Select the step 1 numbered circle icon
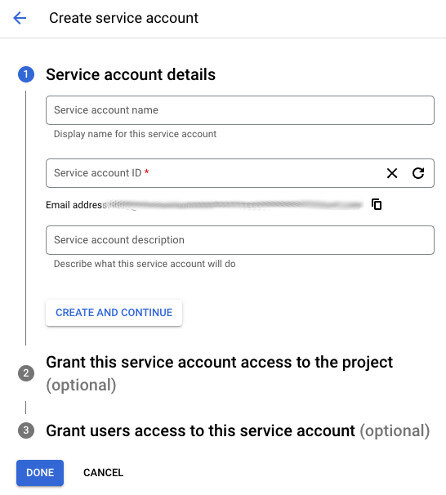This screenshot has height=495, width=446. click(26, 74)
